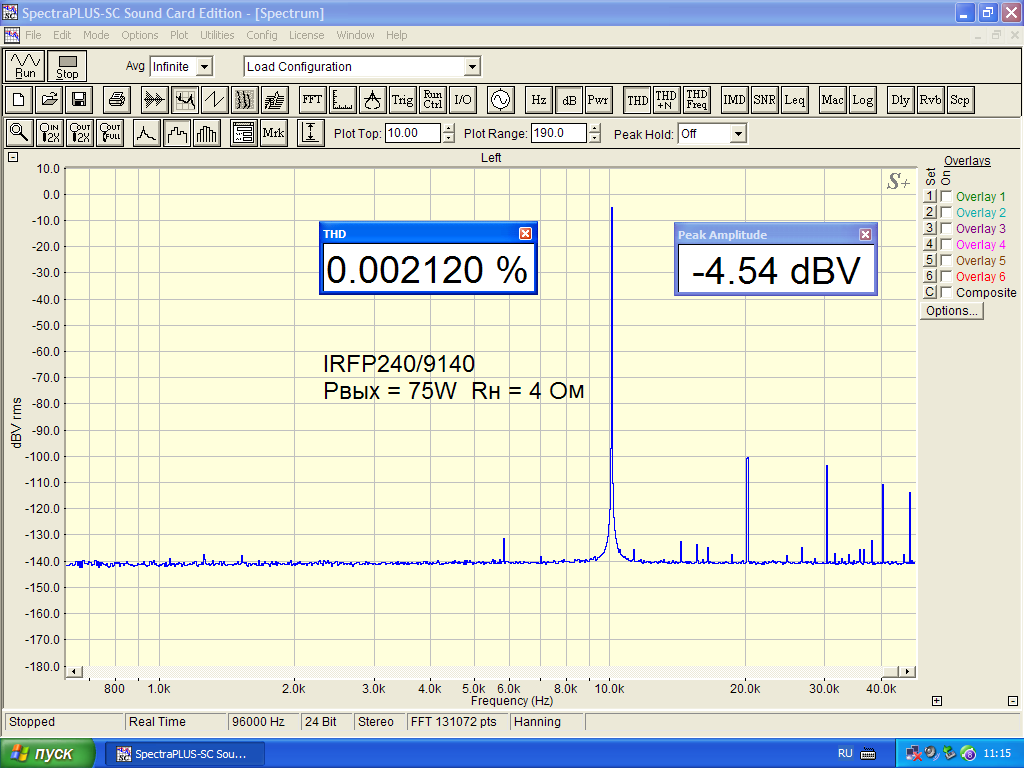The width and height of the screenshot is (1024, 768).
Task: Open the Log data logging button
Action: click(862, 99)
